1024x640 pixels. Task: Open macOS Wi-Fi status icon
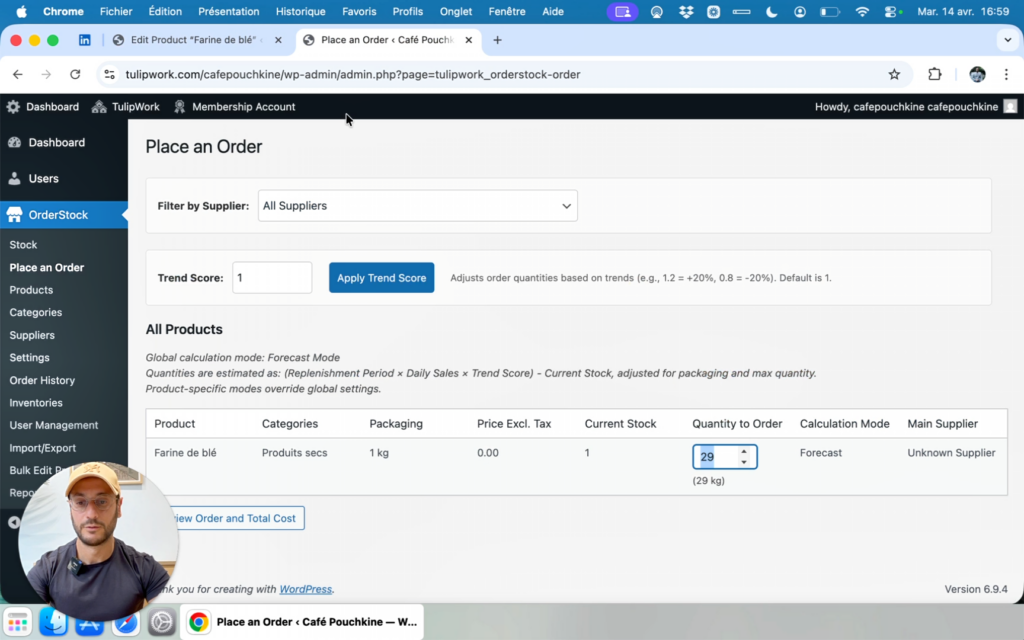click(x=862, y=12)
